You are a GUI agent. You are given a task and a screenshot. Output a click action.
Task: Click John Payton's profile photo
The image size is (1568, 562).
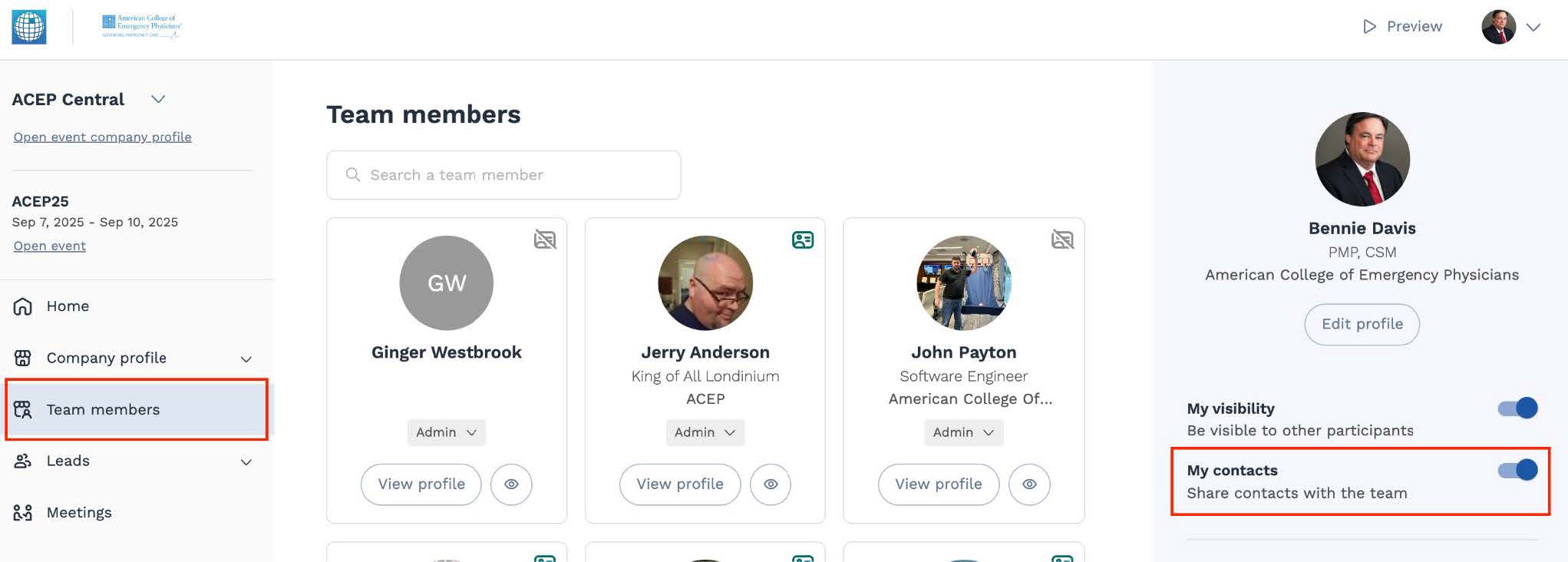click(x=964, y=283)
